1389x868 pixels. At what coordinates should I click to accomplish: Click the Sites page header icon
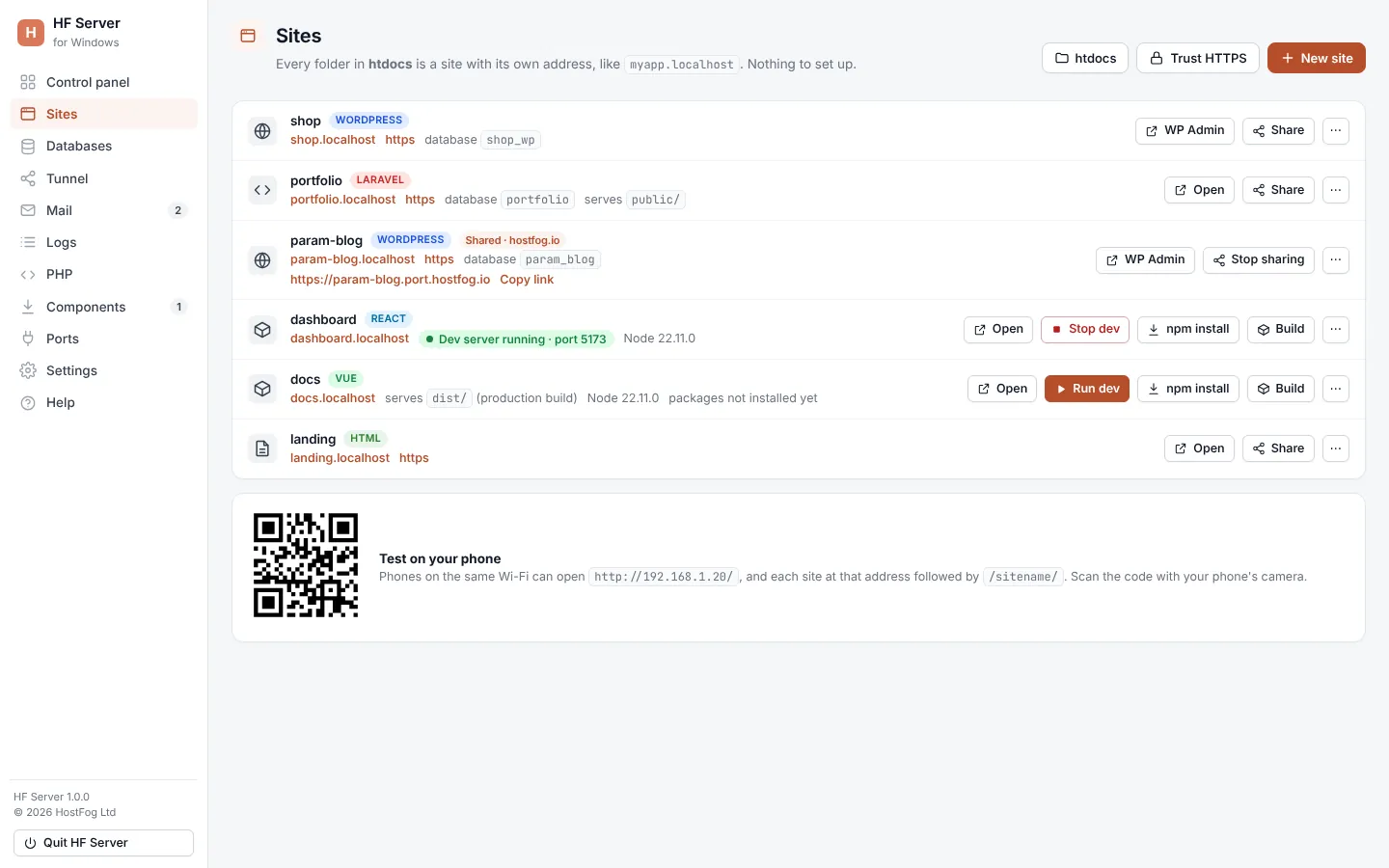[x=248, y=36]
